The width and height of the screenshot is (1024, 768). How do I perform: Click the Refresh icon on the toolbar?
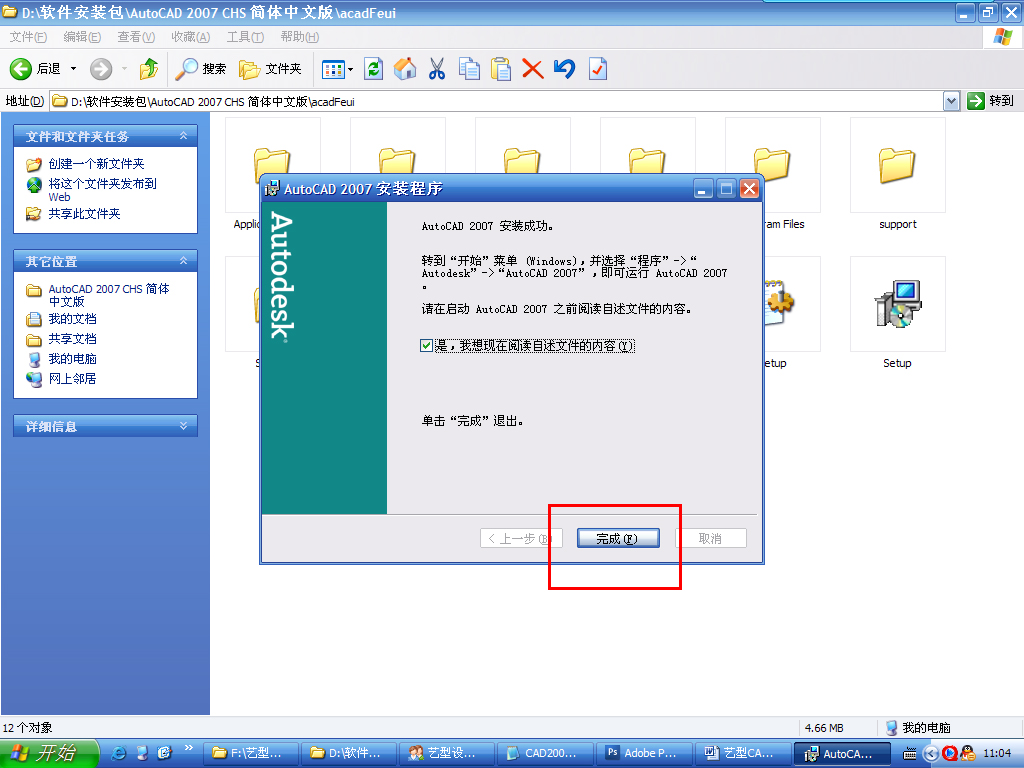pos(372,69)
